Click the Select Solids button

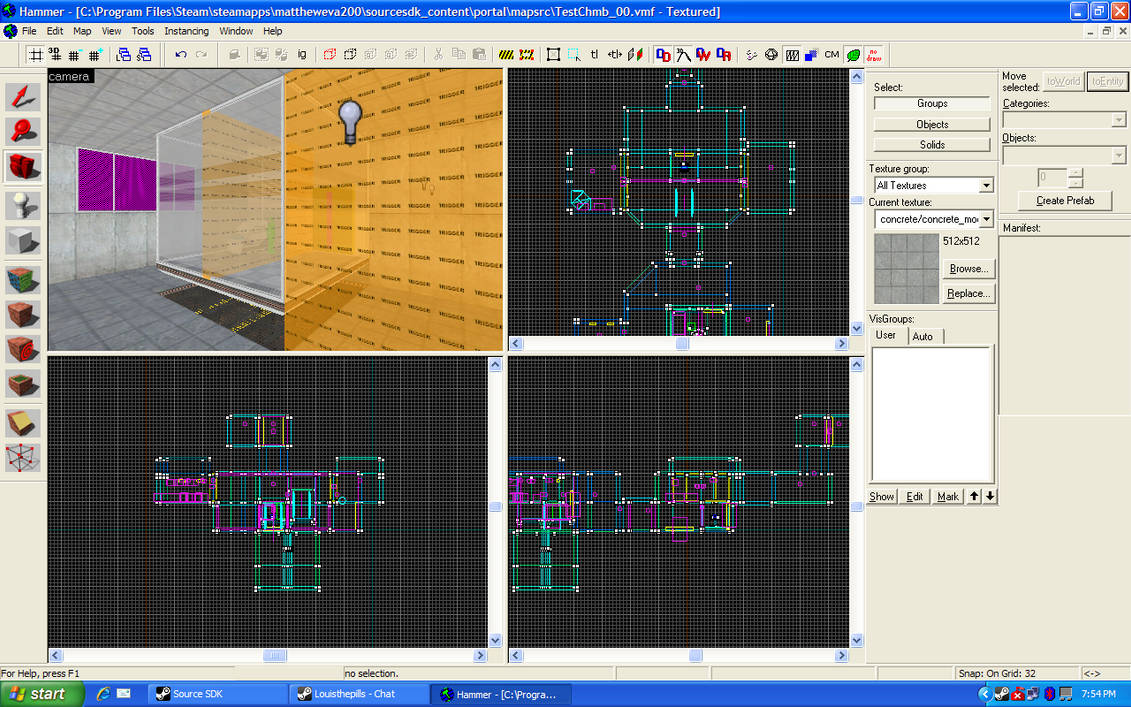point(932,144)
